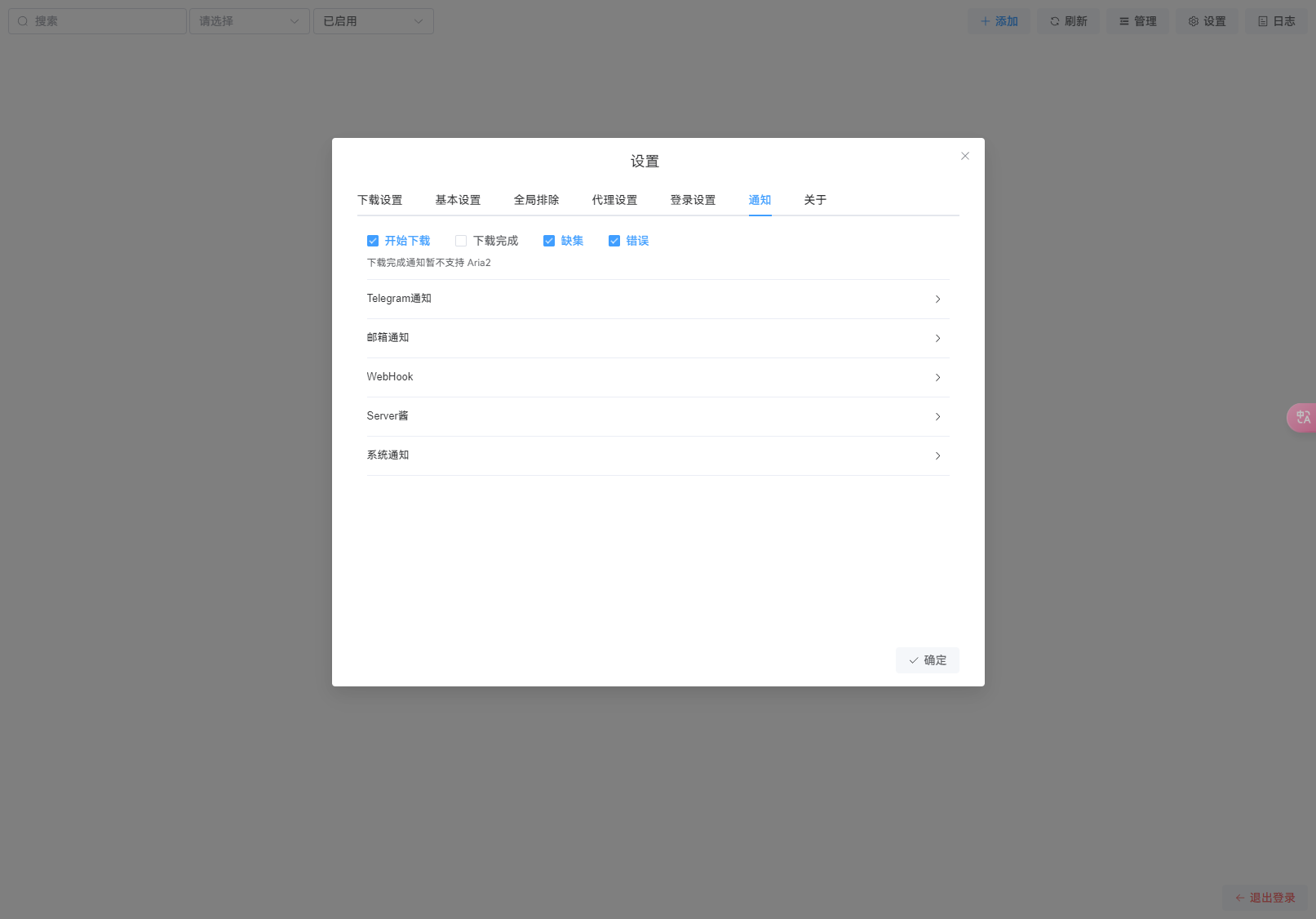
Task: Open the 日志 button
Action: point(1277,21)
